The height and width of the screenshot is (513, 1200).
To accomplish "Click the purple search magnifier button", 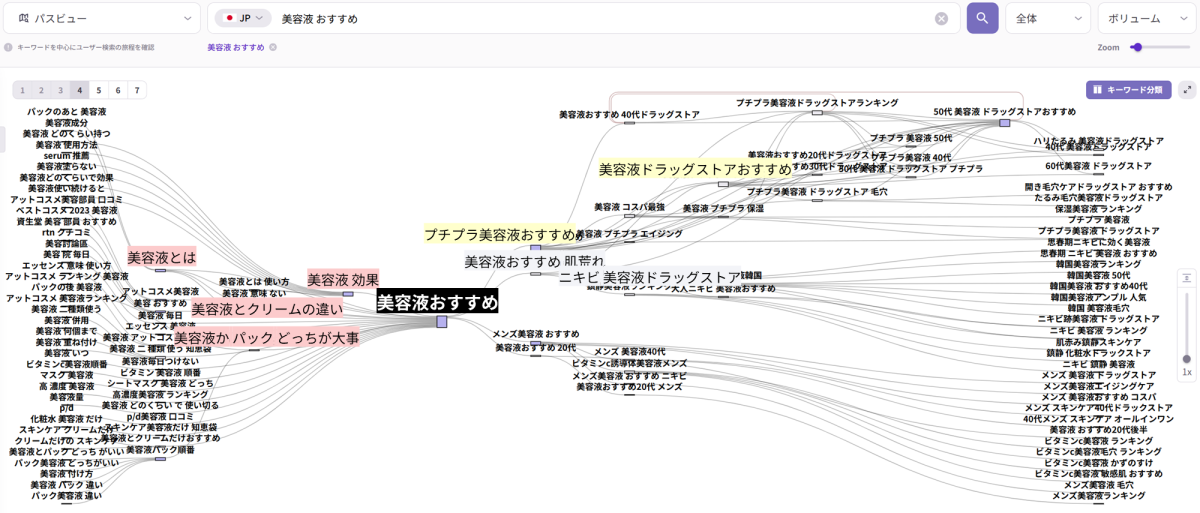I will point(982,18).
